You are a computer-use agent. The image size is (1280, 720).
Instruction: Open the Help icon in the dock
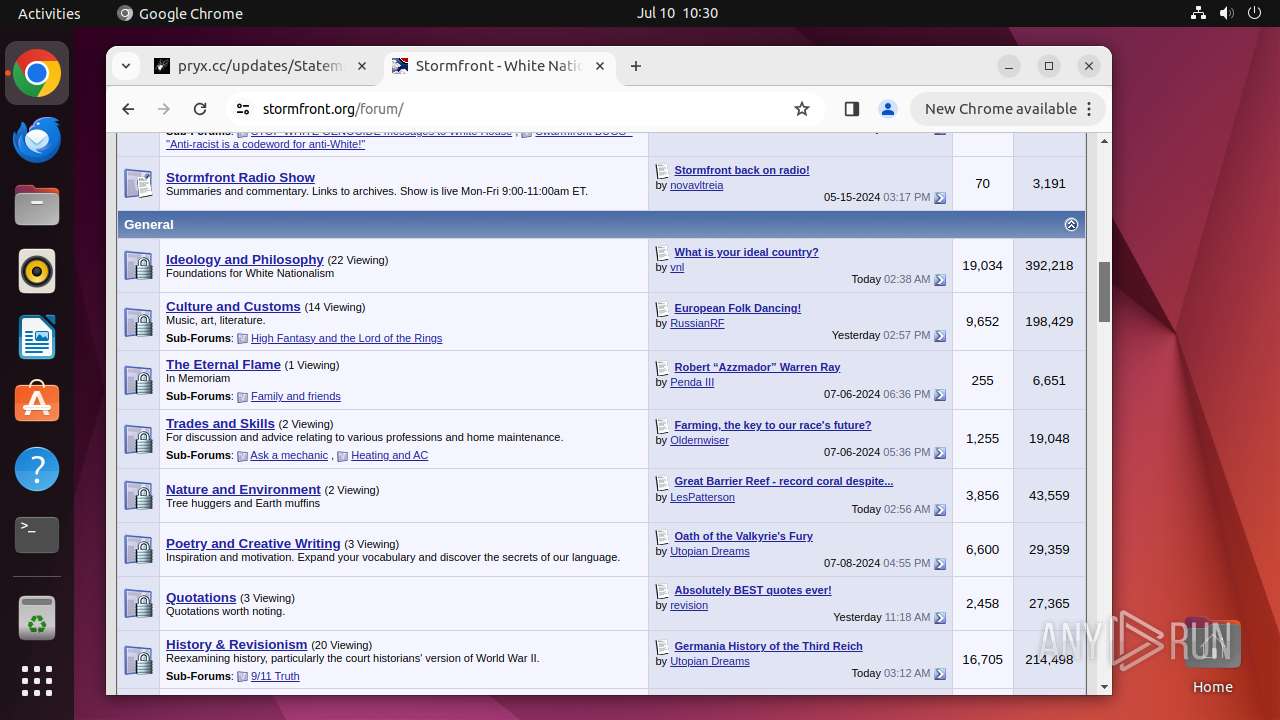click(x=37, y=469)
